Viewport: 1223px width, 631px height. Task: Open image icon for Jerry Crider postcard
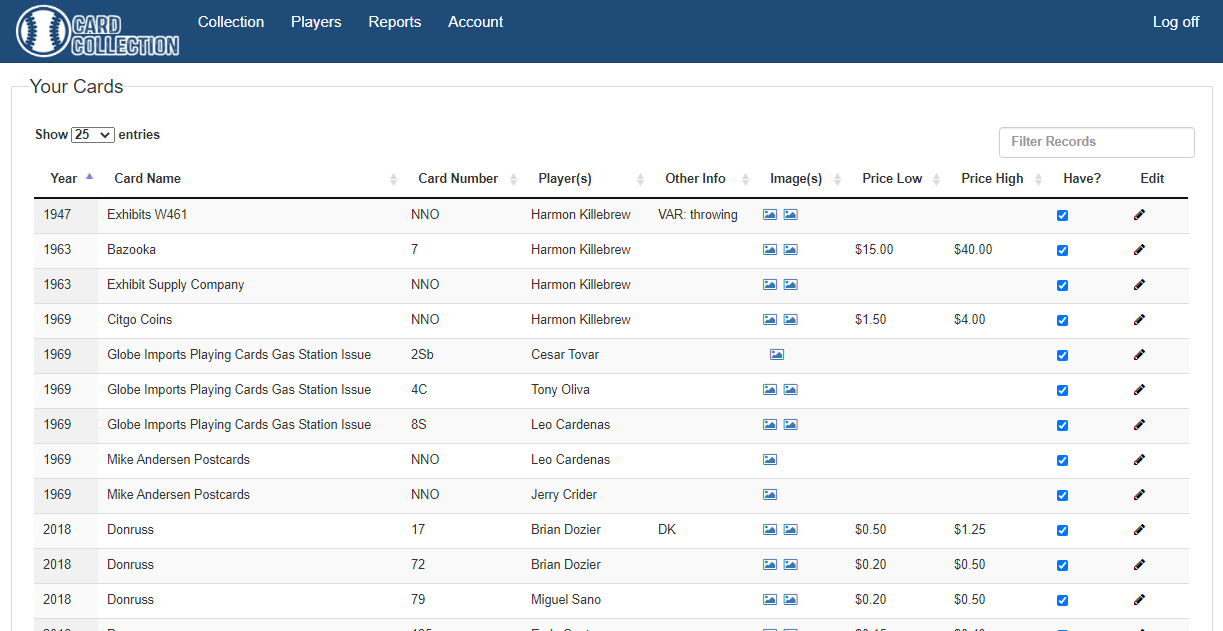(x=770, y=495)
